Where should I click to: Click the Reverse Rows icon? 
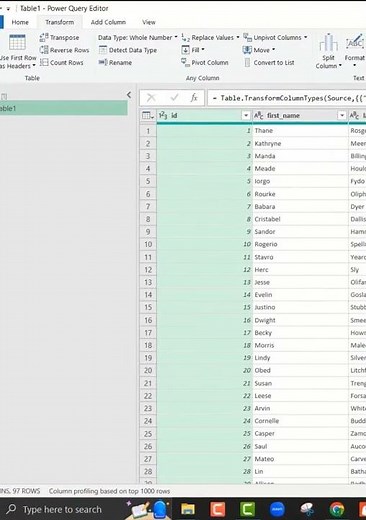pos(44,50)
